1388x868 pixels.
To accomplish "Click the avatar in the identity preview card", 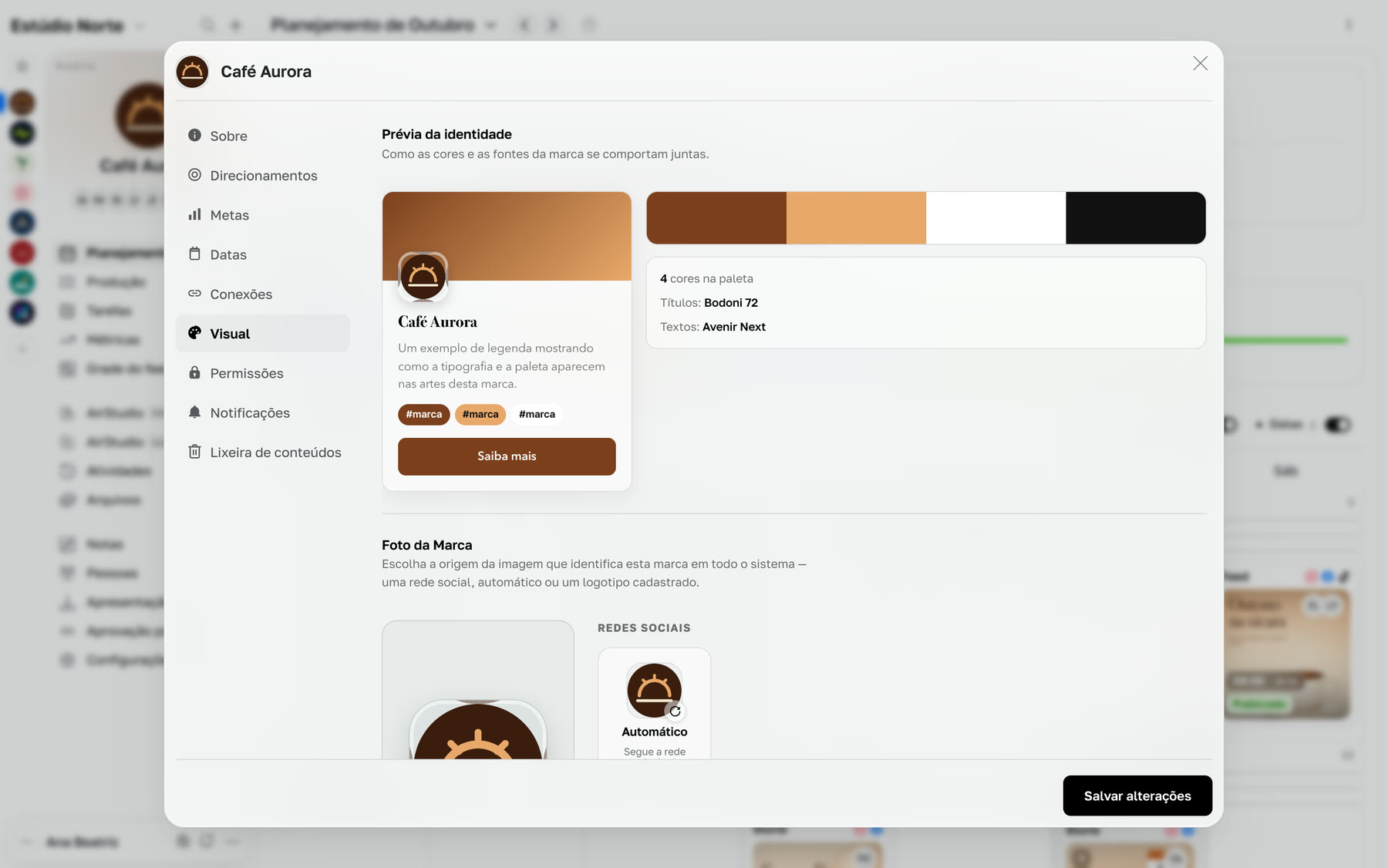I will (423, 277).
